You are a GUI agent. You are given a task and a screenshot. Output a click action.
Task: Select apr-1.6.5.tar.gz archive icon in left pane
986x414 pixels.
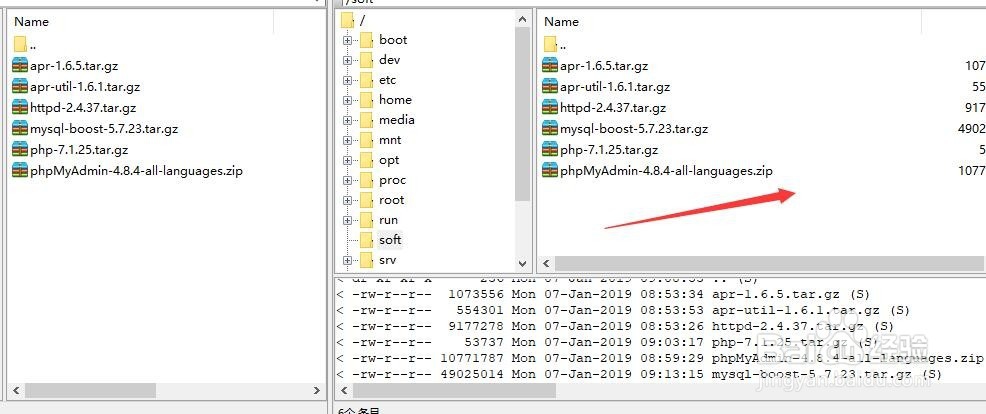pyautogui.click(x=20, y=65)
